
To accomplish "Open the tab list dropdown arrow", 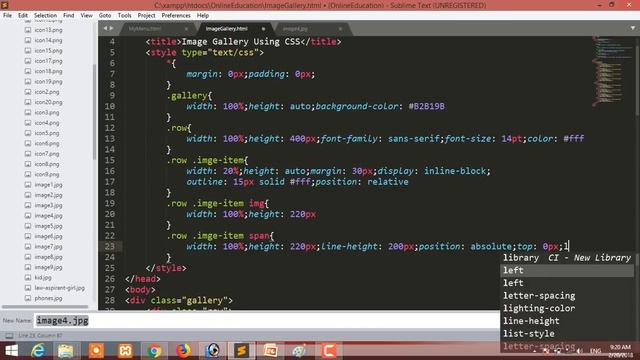I will point(633,28).
